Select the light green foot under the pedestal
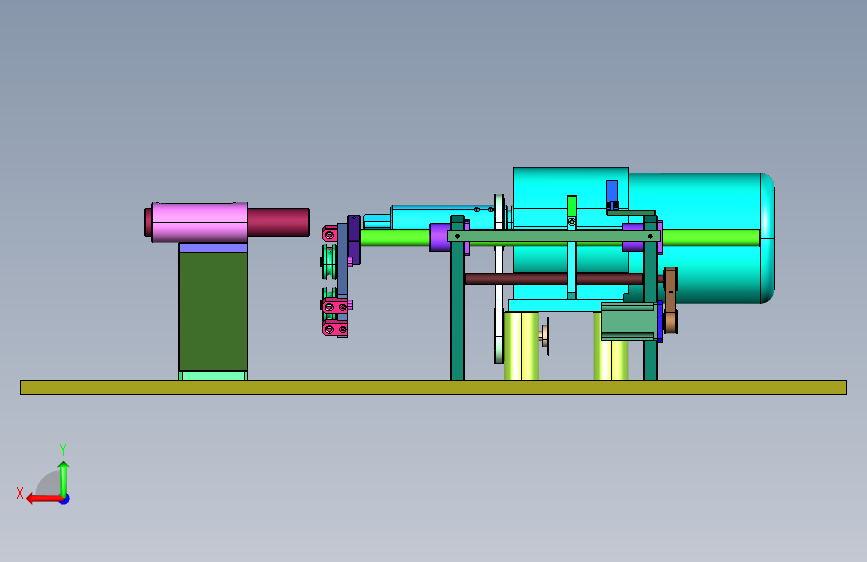The height and width of the screenshot is (562, 867). click(213, 376)
